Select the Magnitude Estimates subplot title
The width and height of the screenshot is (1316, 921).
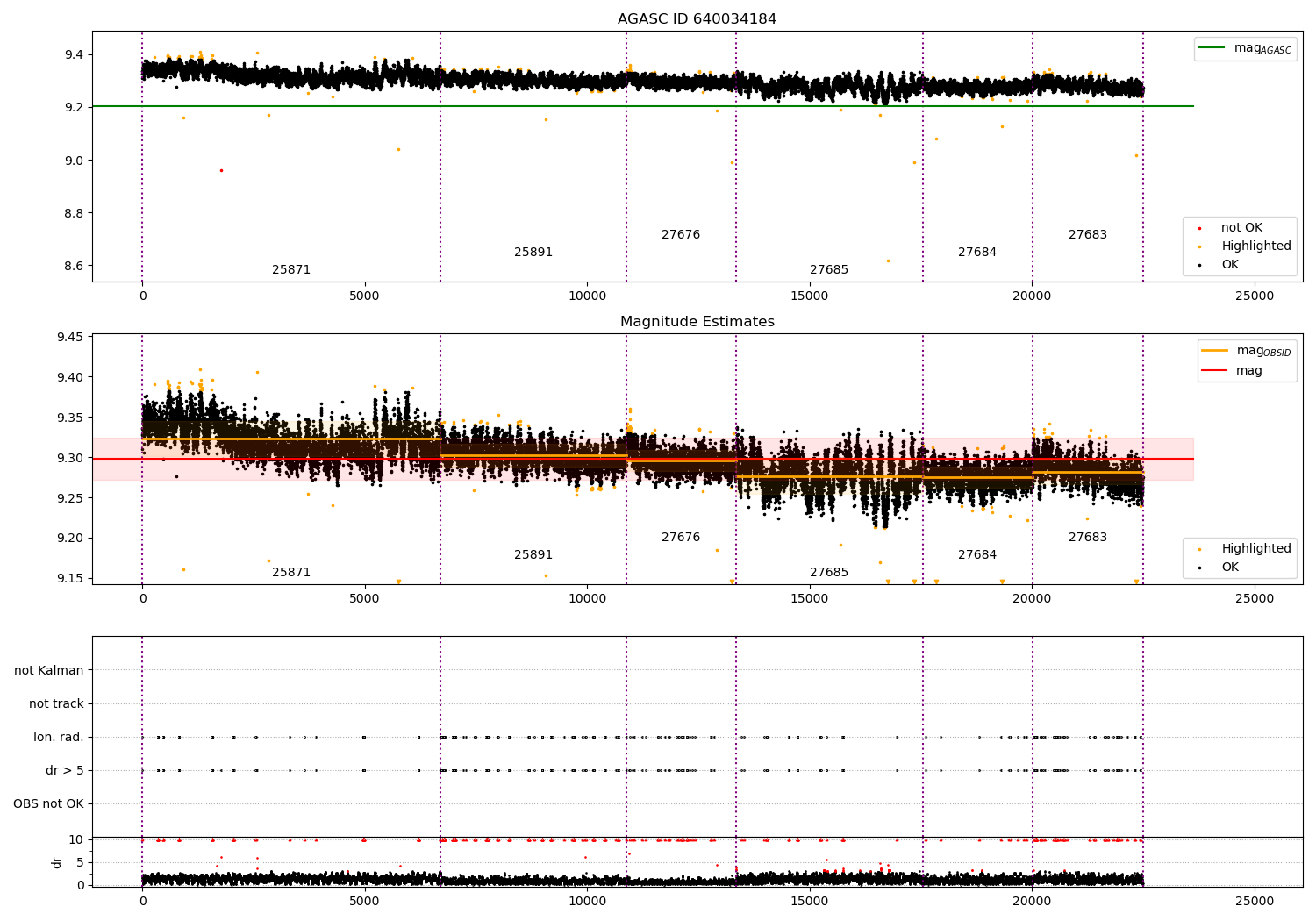(x=697, y=322)
